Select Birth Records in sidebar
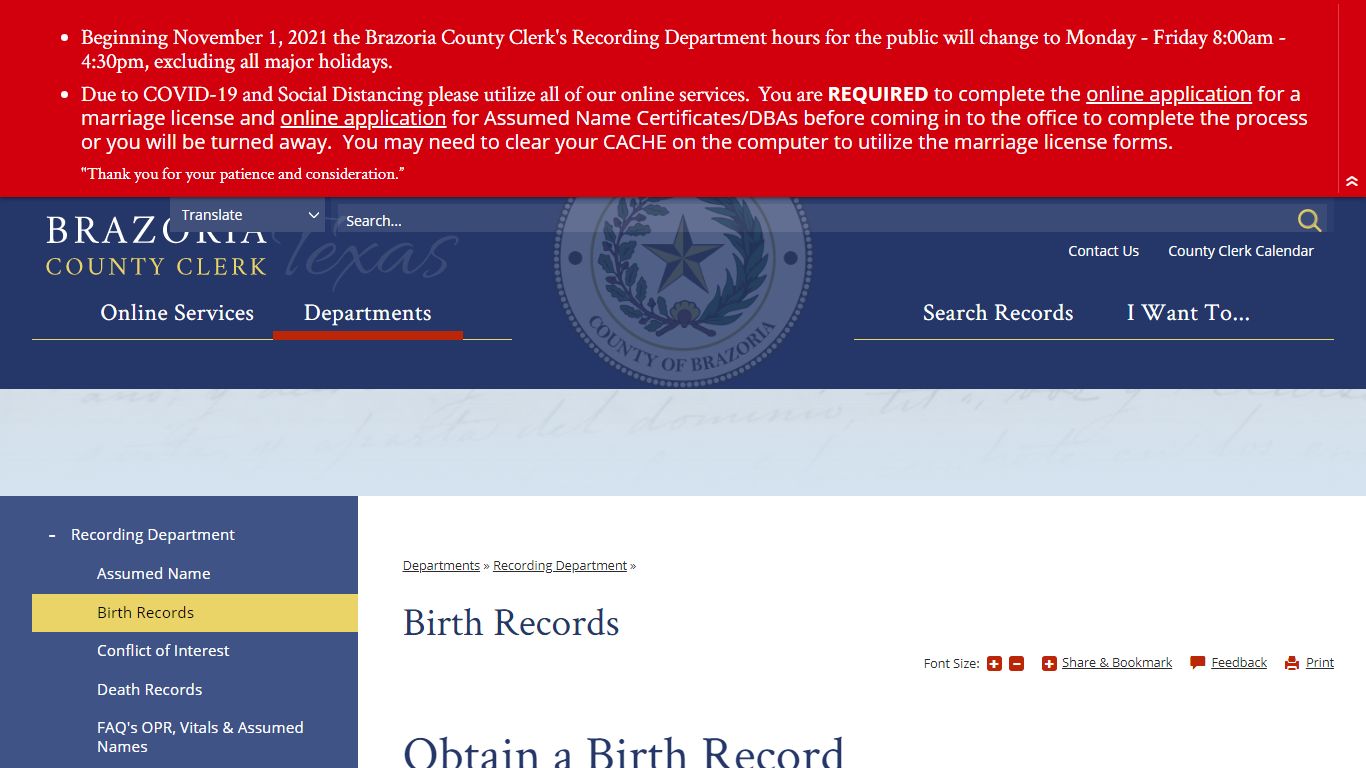The width and height of the screenshot is (1366, 768). point(195,613)
